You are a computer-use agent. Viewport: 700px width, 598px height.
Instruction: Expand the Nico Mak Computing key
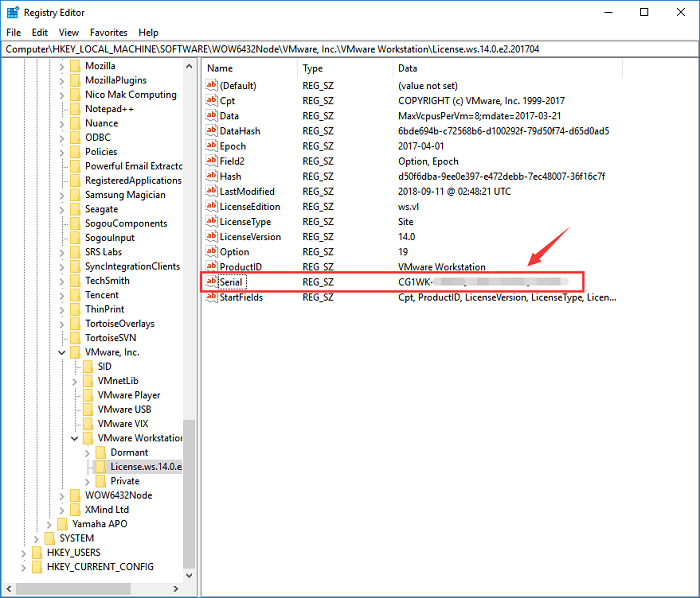[x=62, y=95]
